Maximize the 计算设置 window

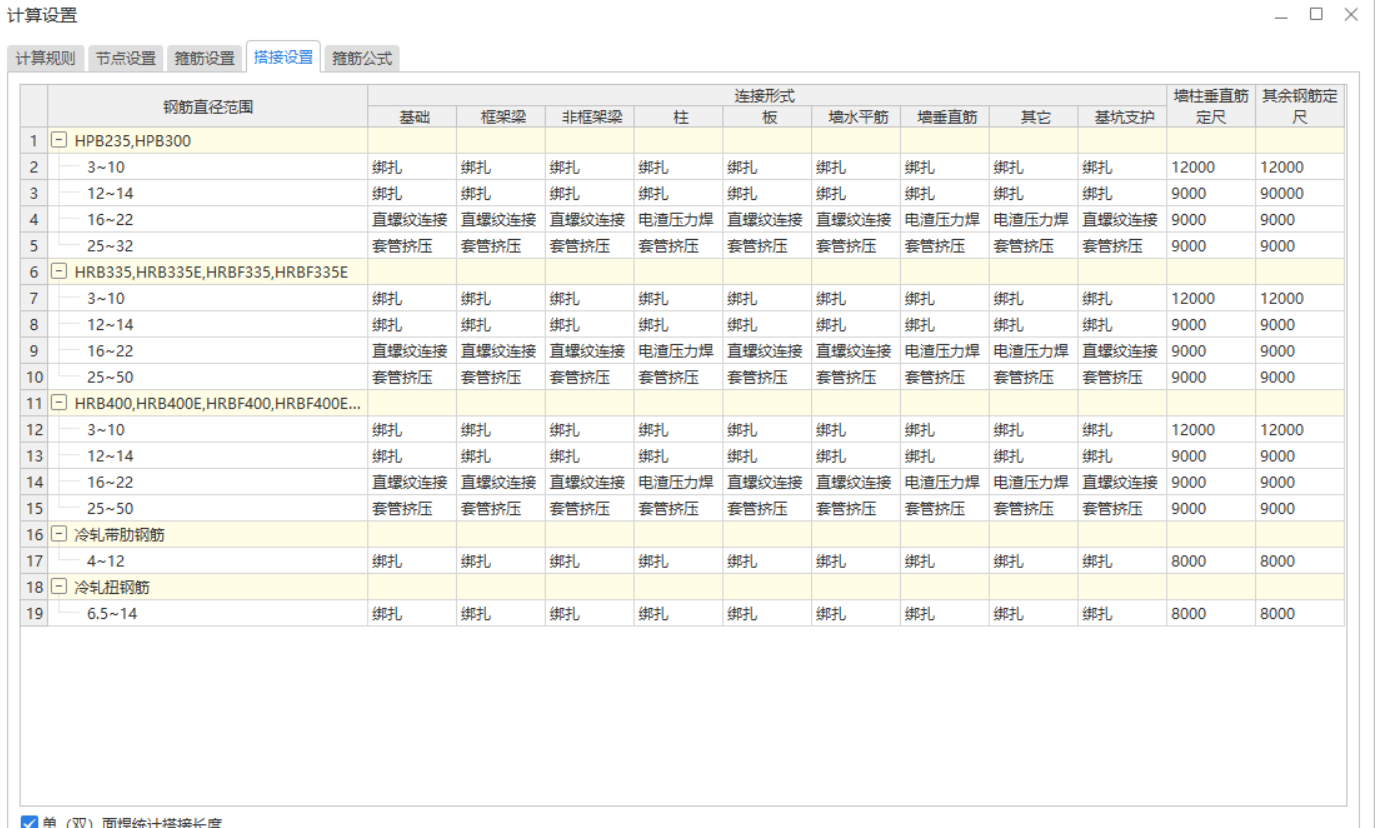(1316, 14)
